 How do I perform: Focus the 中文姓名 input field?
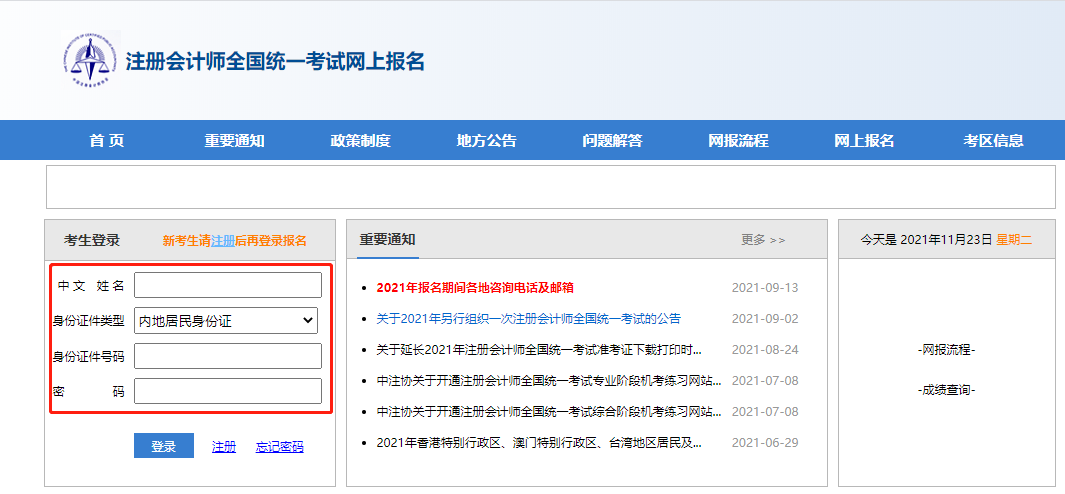pos(228,286)
